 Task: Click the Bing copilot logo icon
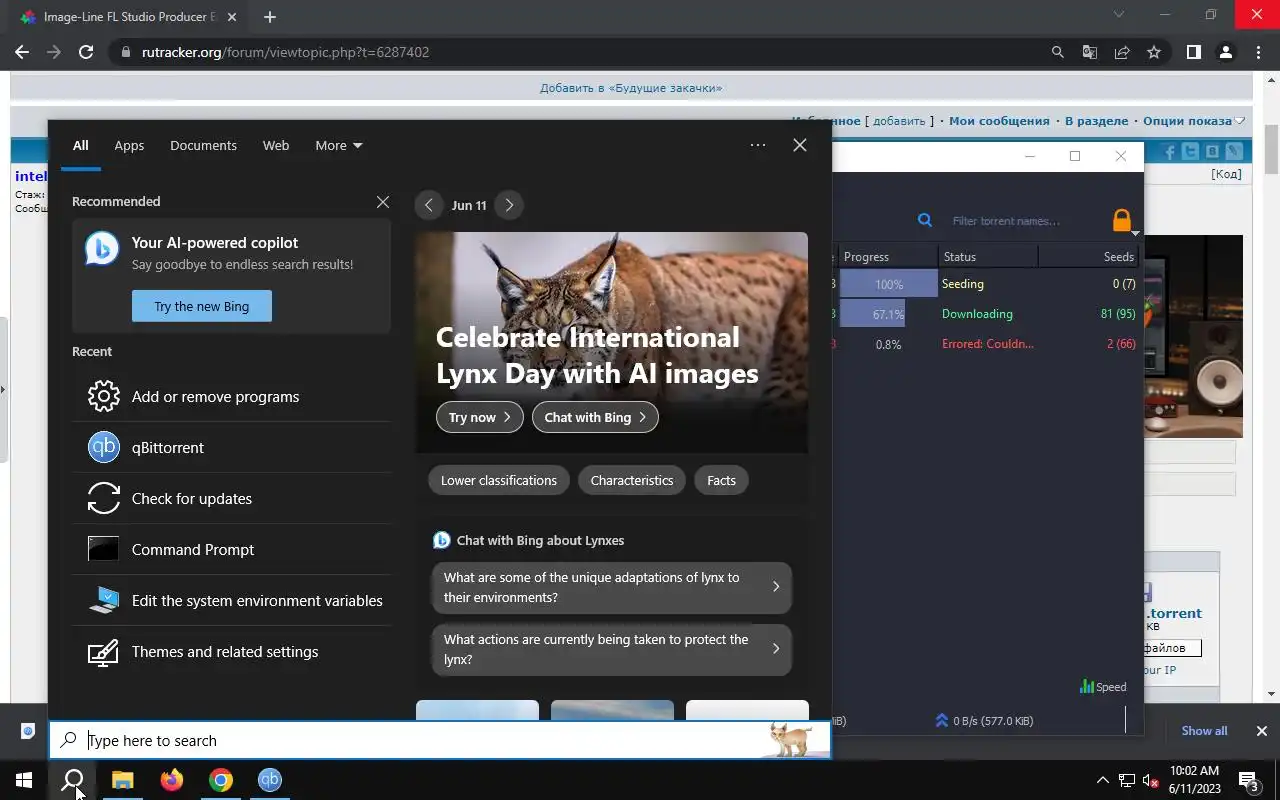(102, 248)
